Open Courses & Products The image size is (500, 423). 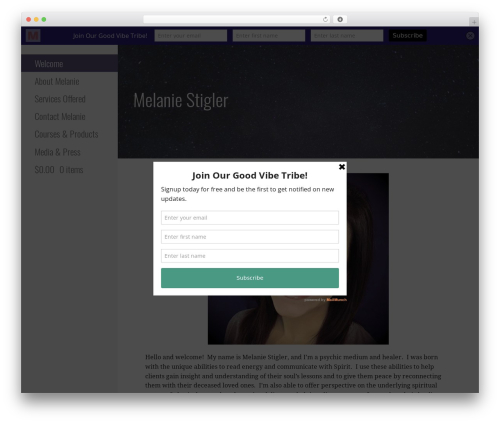click(66, 134)
